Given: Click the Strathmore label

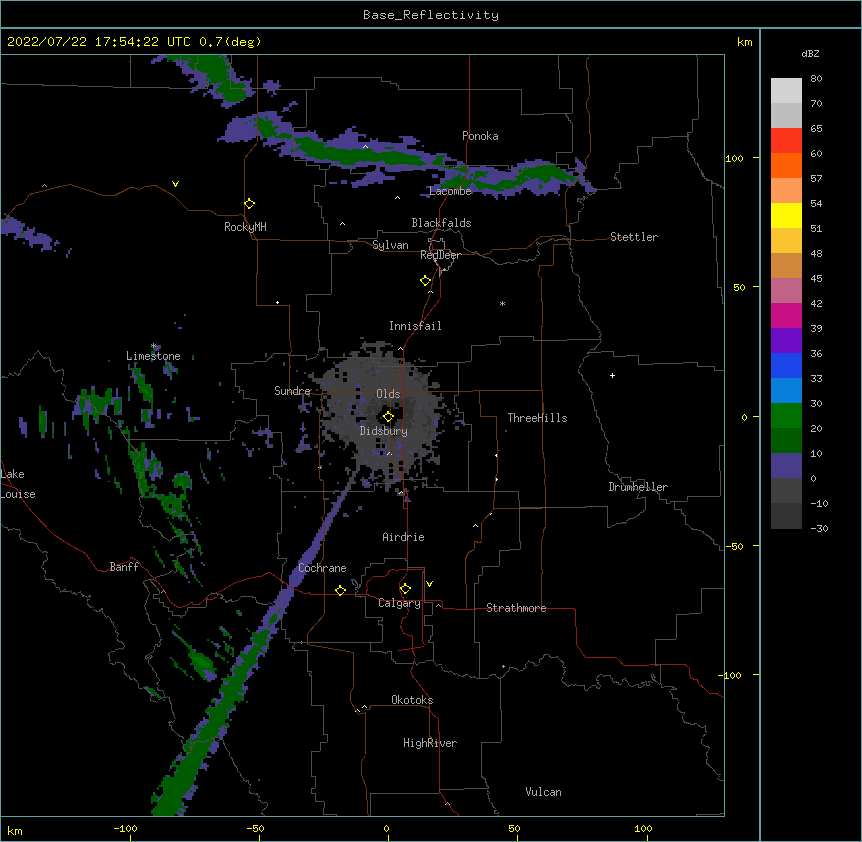Looking at the screenshot, I should [x=516, y=608].
